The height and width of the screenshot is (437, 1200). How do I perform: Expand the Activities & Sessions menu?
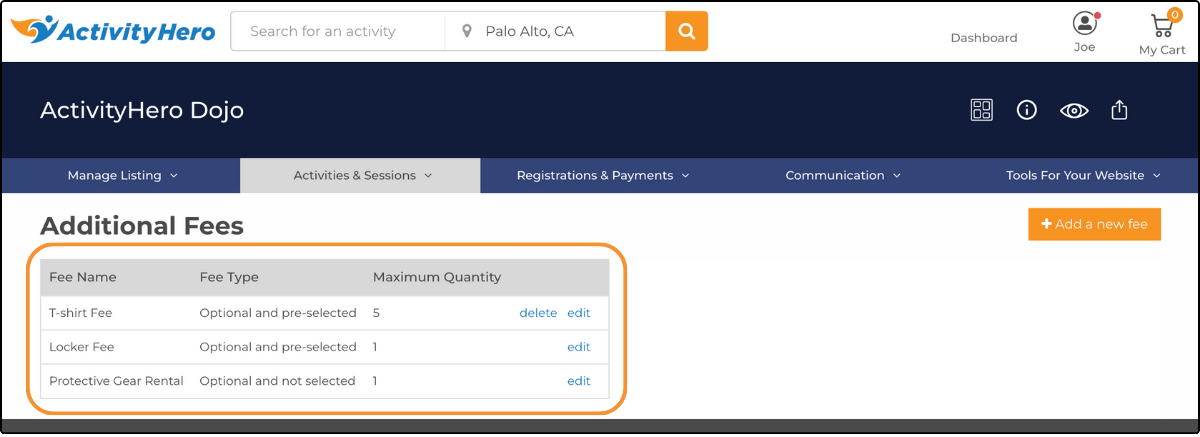(361, 175)
